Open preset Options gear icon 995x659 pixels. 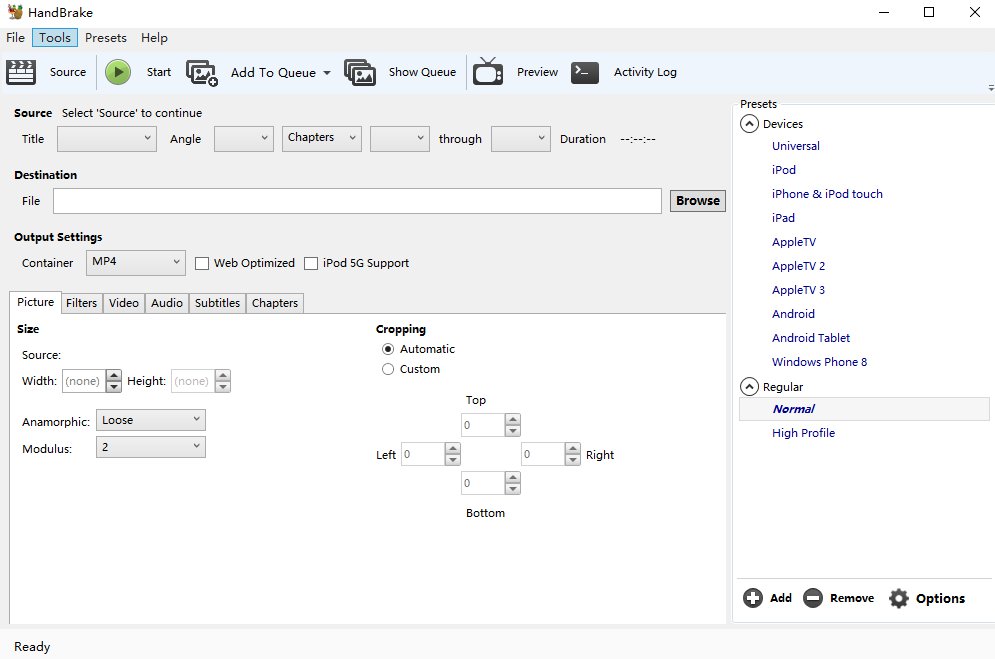pos(899,598)
